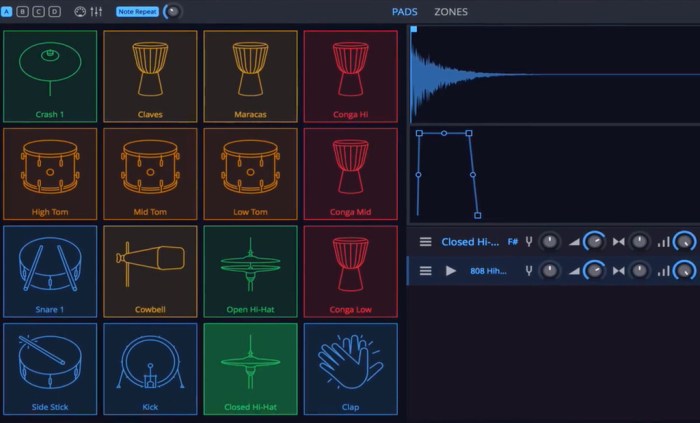Open the F# note selector
This screenshot has width=700, height=423.
point(513,241)
